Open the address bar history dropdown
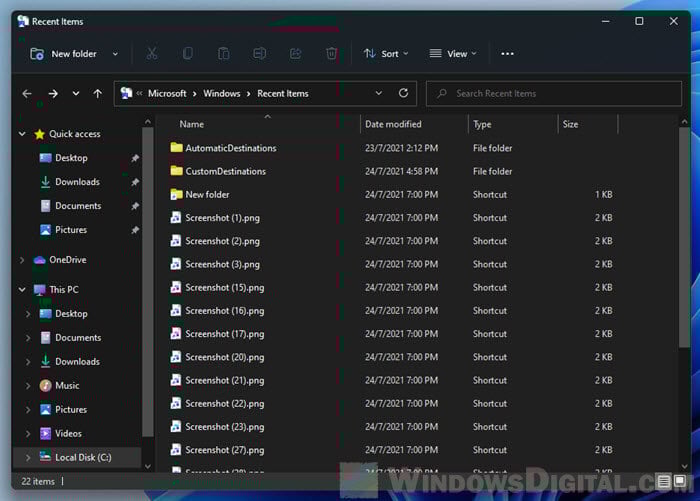Viewport: 700px width, 501px height. [x=379, y=93]
